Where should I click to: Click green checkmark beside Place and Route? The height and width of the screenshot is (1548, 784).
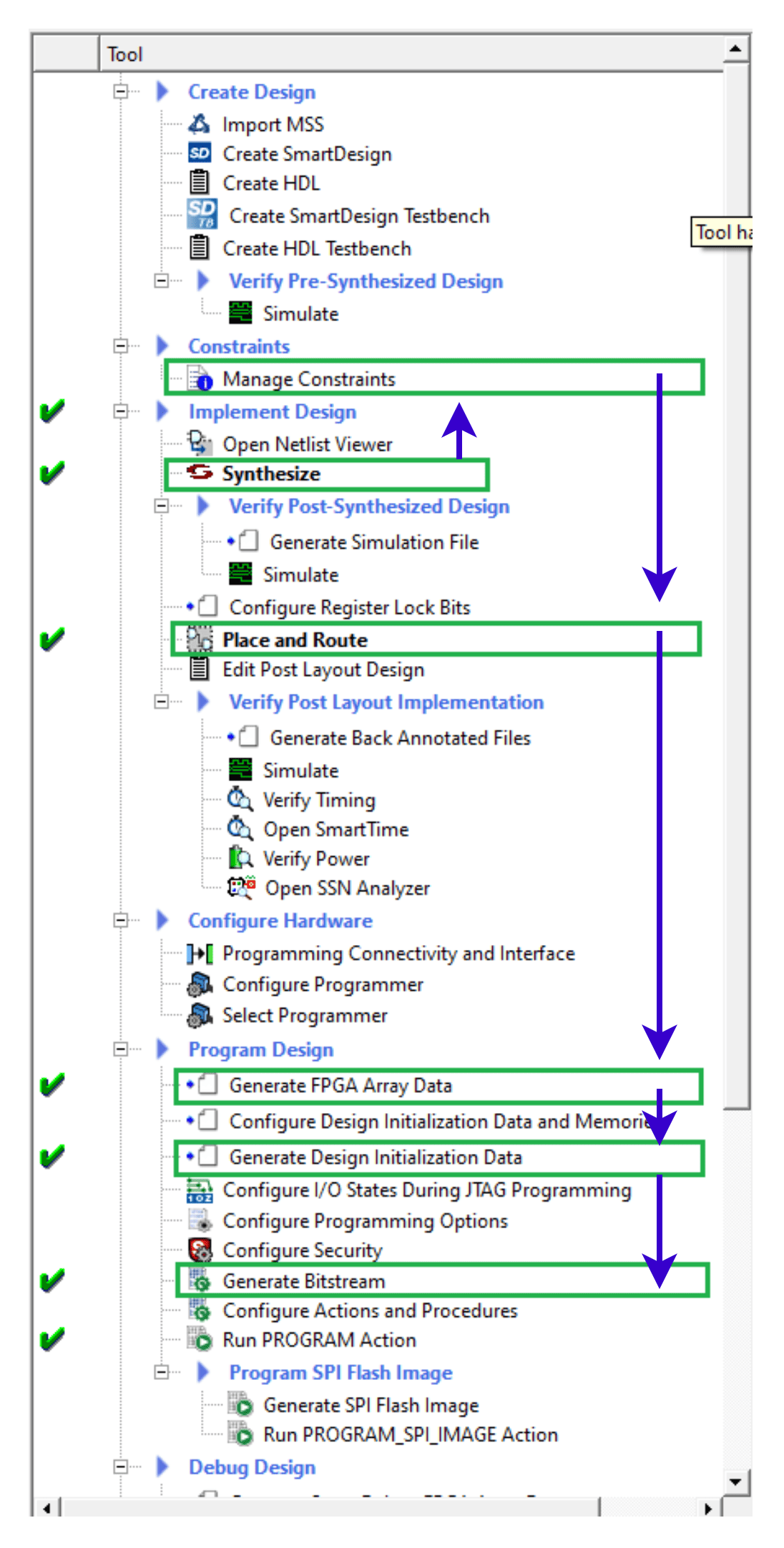click(52, 640)
